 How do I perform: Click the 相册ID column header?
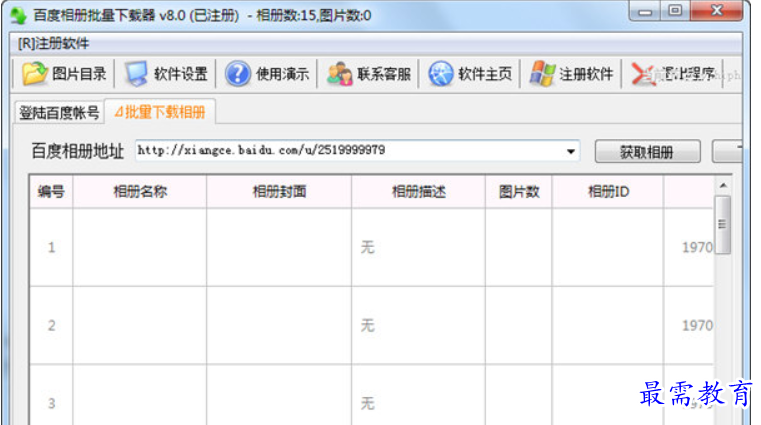(x=608, y=192)
